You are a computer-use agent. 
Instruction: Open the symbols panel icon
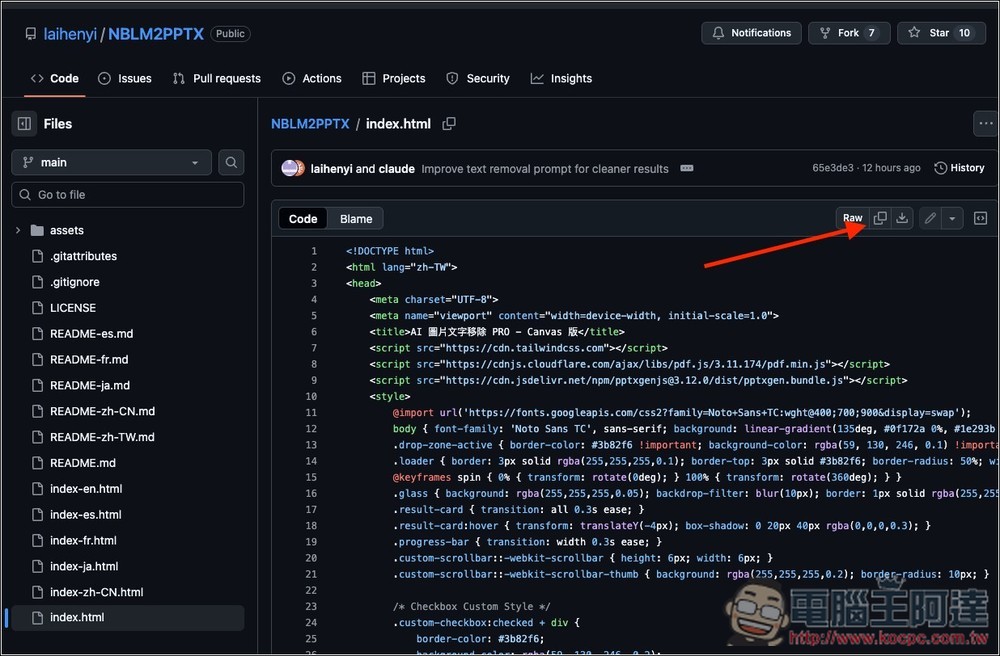[x=980, y=218]
